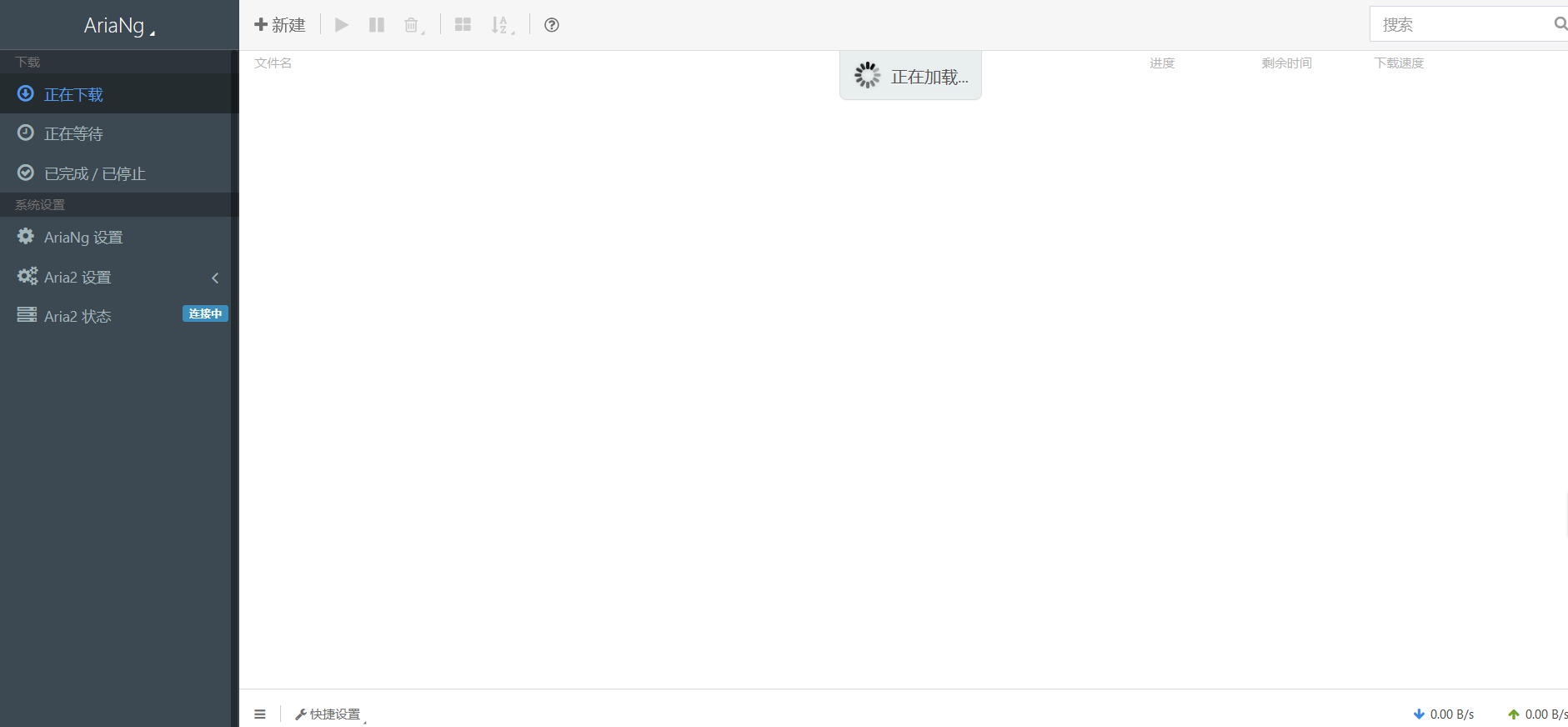This screenshot has width=1568, height=727.
Task: Open the A-Z sort order icon
Action: click(x=501, y=25)
